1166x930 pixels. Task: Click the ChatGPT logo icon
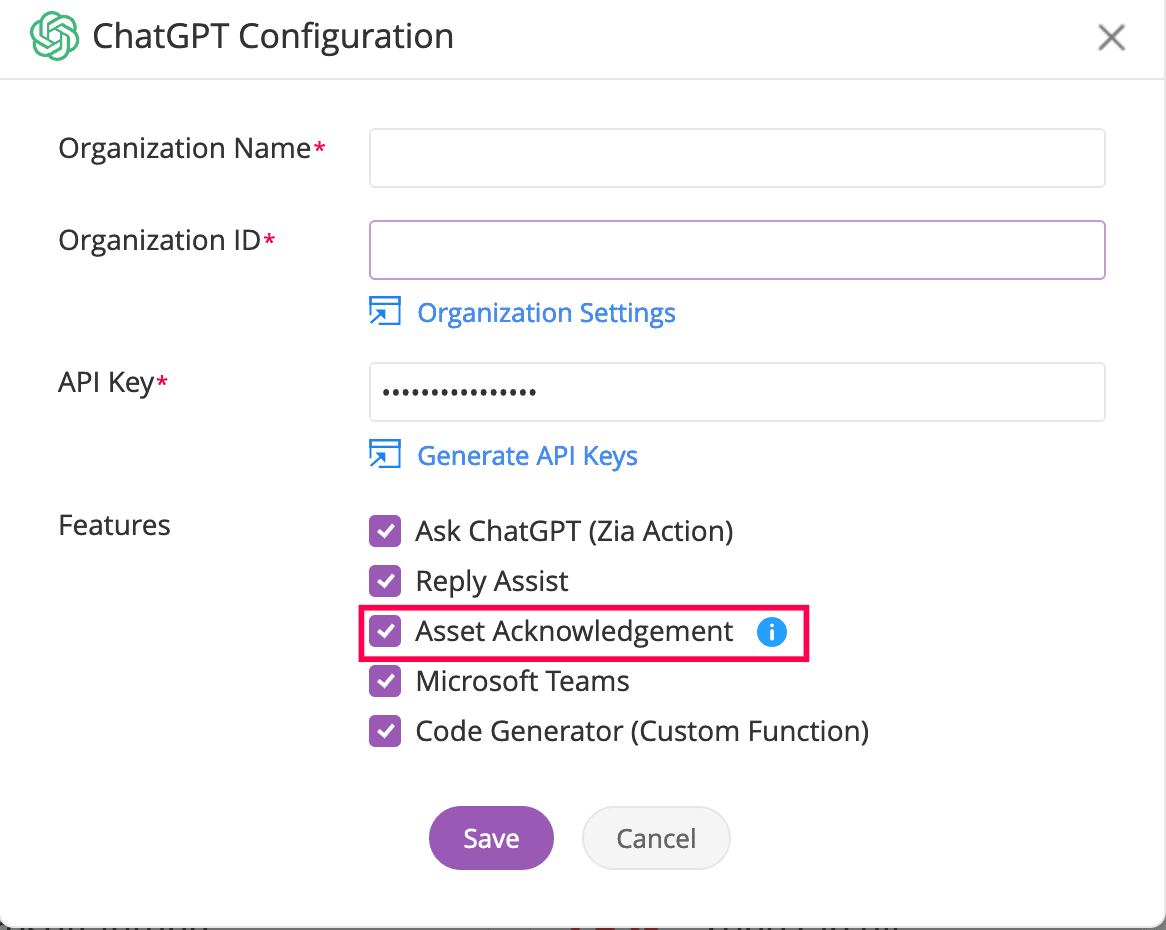(54, 37)
